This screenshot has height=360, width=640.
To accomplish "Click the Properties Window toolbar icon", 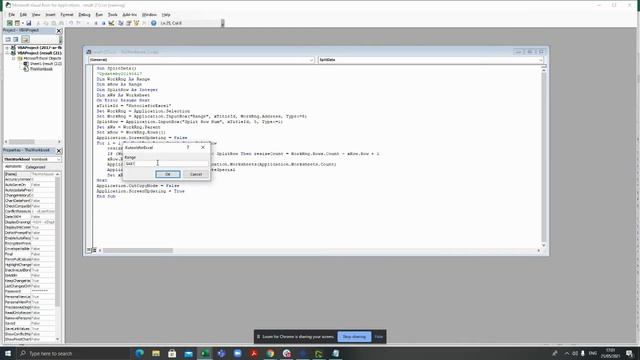I will point(129,23).
